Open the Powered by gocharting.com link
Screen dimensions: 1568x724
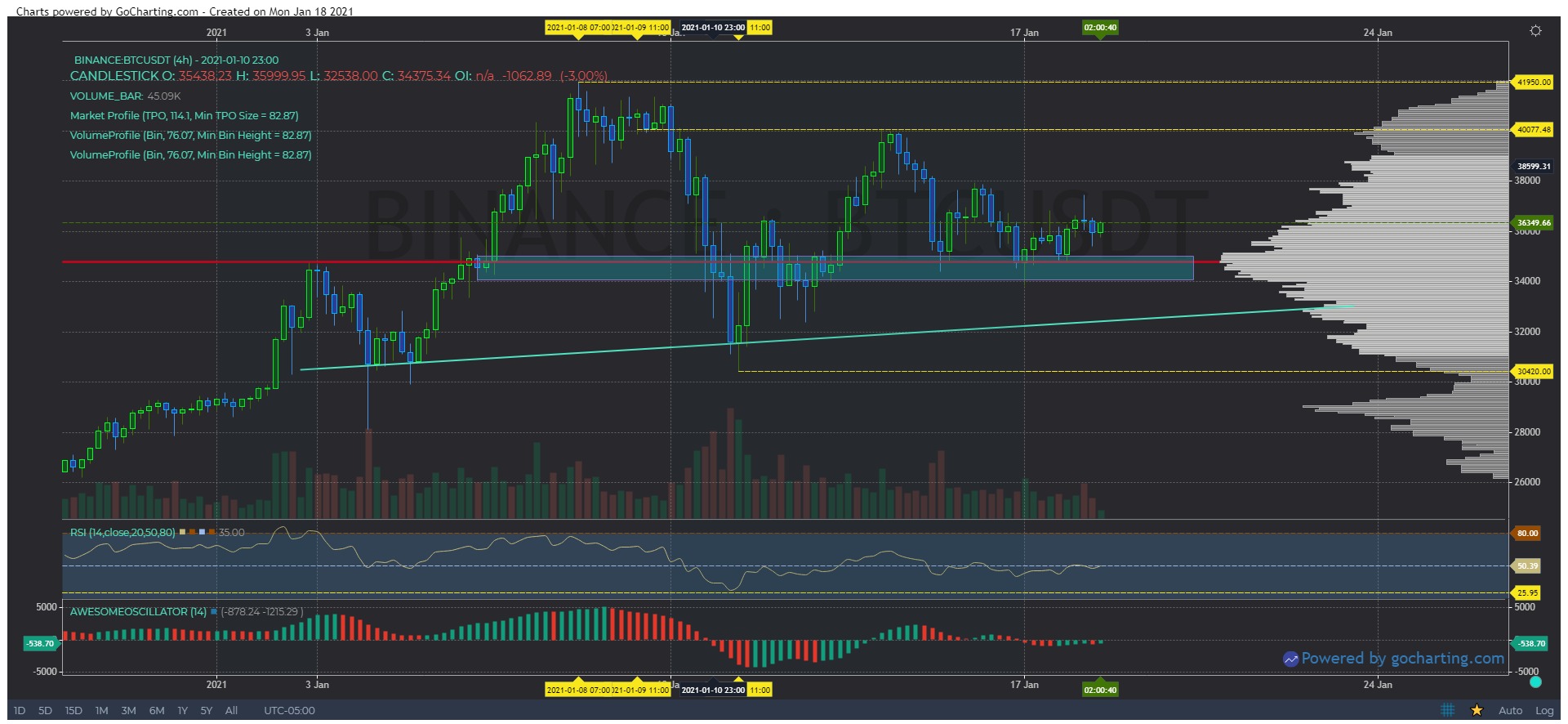1401,659
